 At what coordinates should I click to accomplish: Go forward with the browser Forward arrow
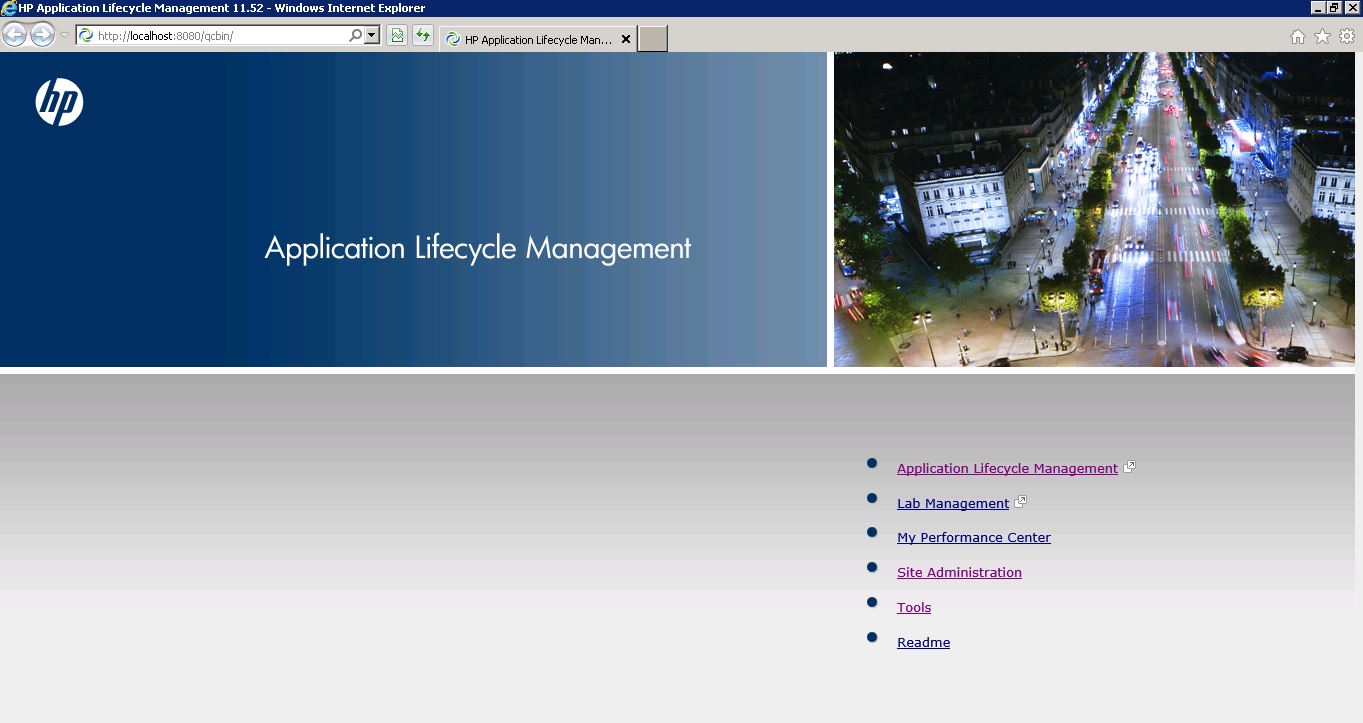42,36
